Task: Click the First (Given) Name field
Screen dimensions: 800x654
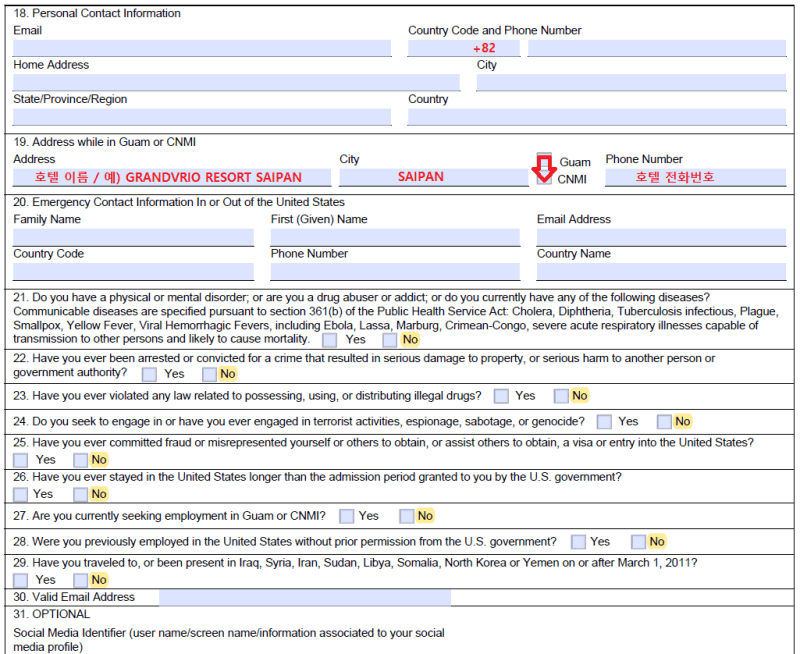Action: pos(395,237)
